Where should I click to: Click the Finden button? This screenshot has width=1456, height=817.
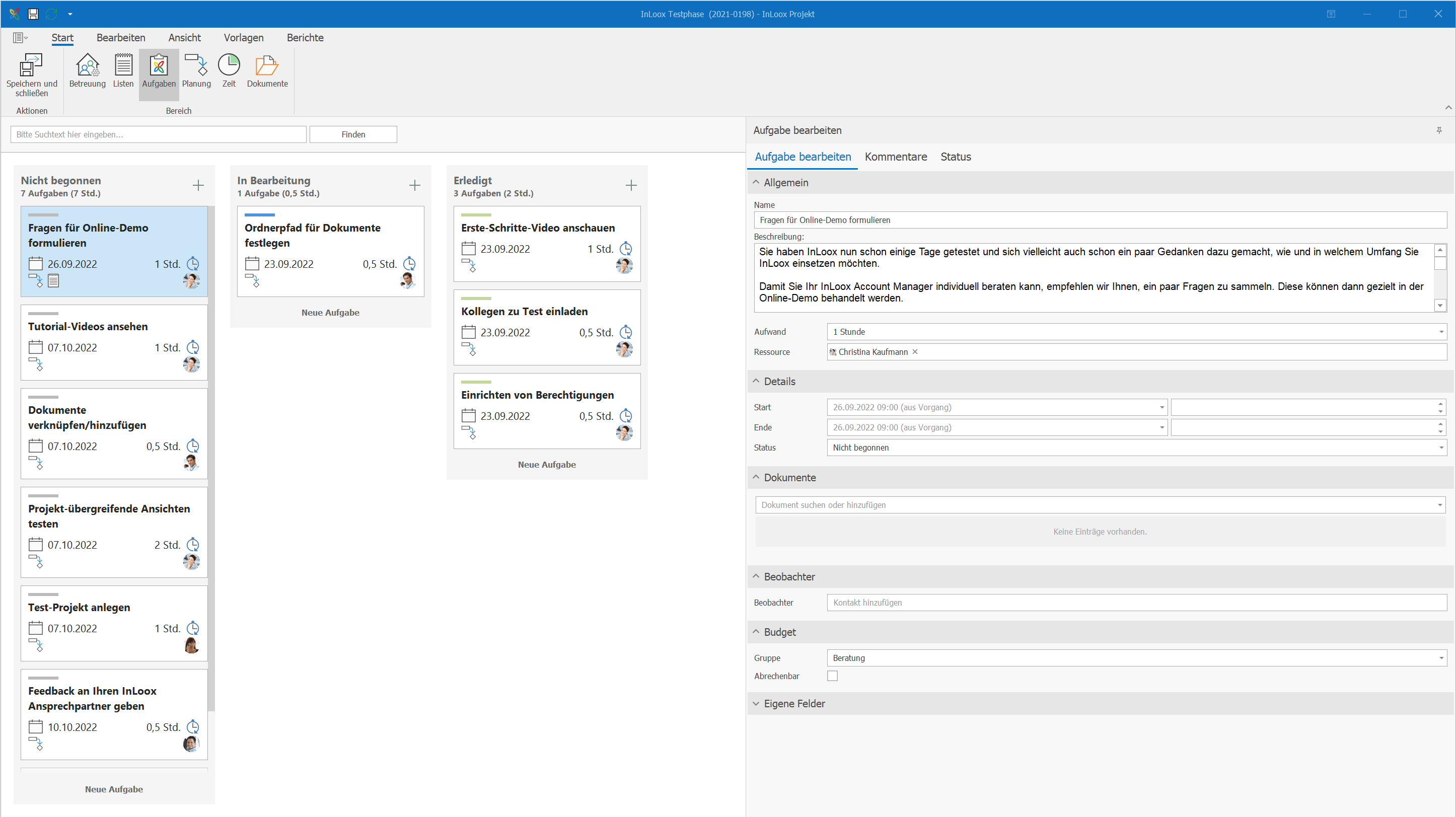point(353,134)
